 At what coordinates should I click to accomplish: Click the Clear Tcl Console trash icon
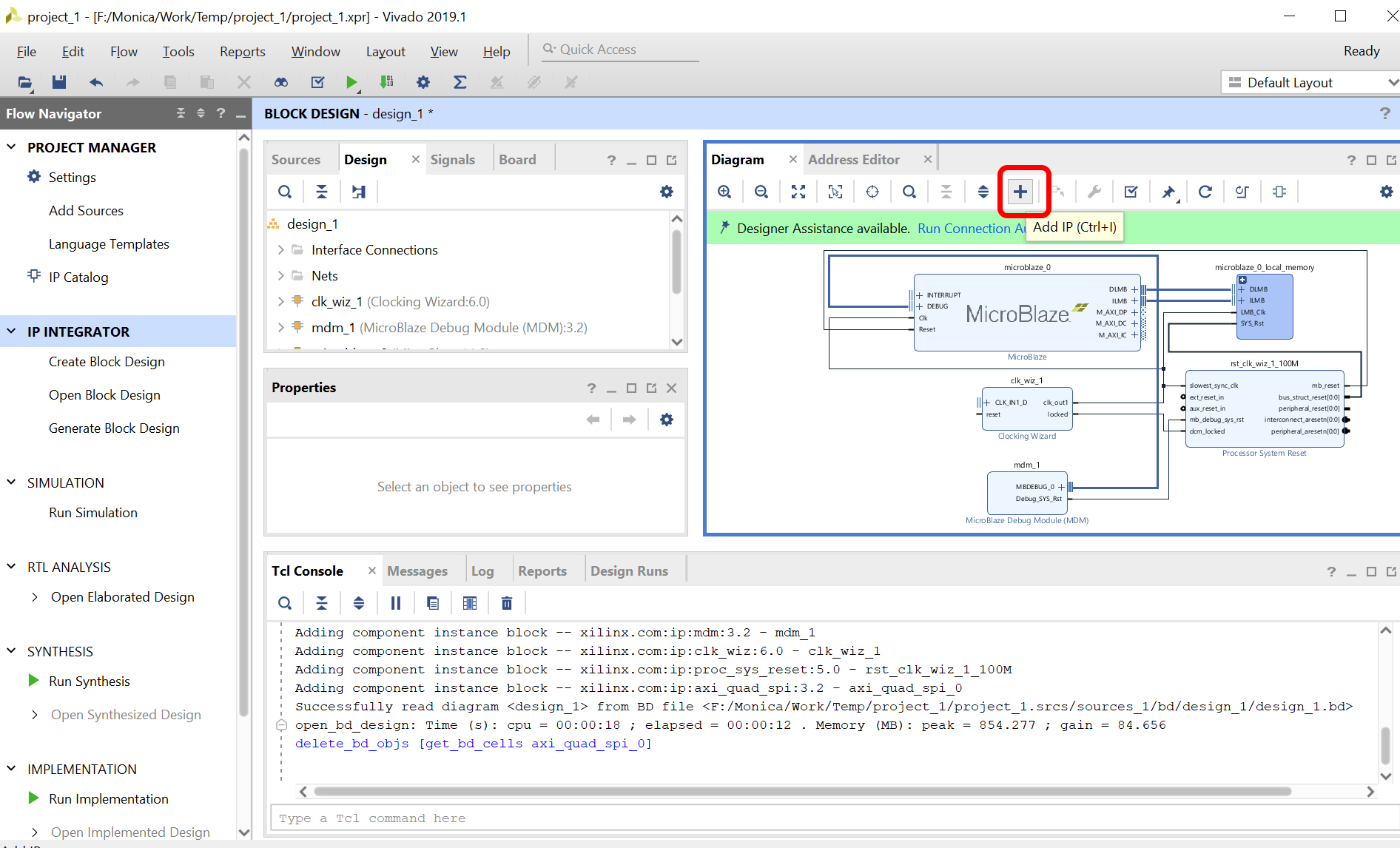click(x=506, y=603)
